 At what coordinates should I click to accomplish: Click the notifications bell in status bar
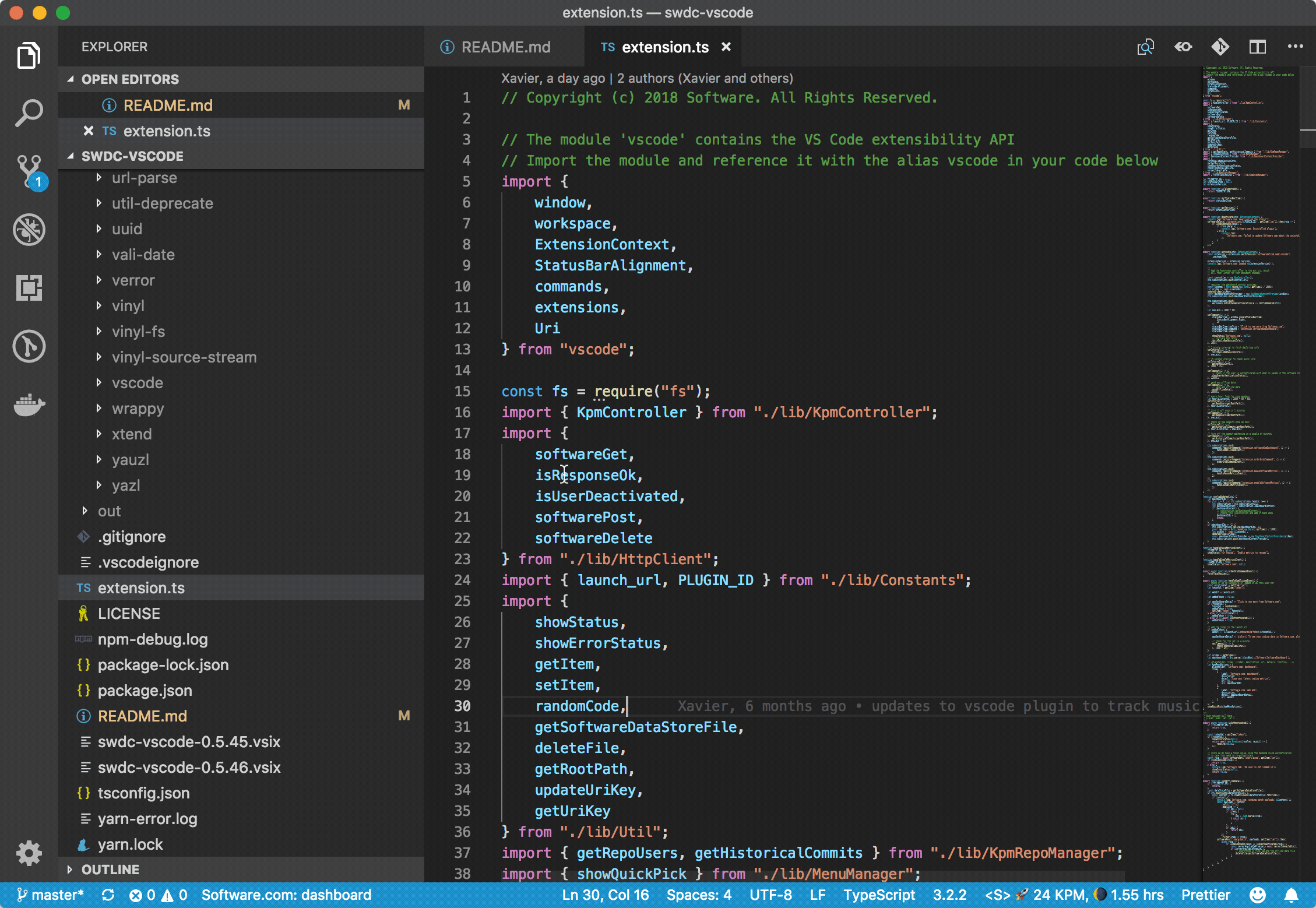pyautogui.click(x=1292, y=895)
